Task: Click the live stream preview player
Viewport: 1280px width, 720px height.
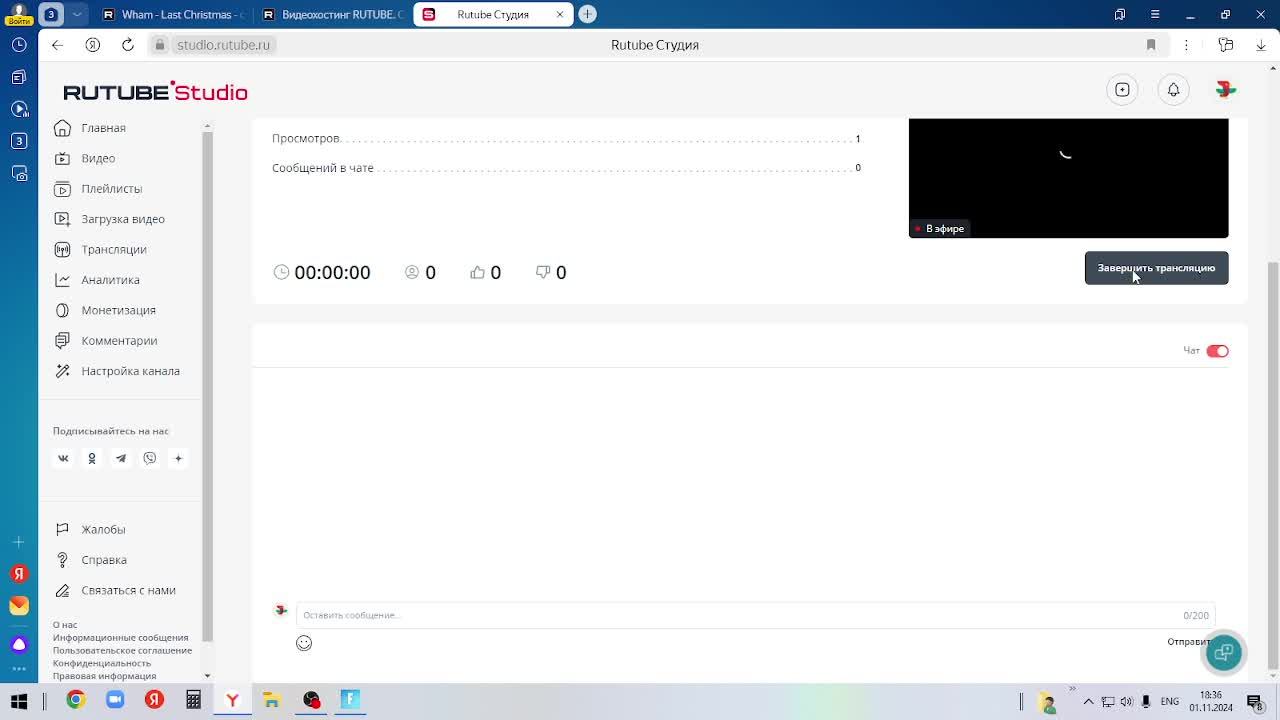Action: coord(1068,178)
